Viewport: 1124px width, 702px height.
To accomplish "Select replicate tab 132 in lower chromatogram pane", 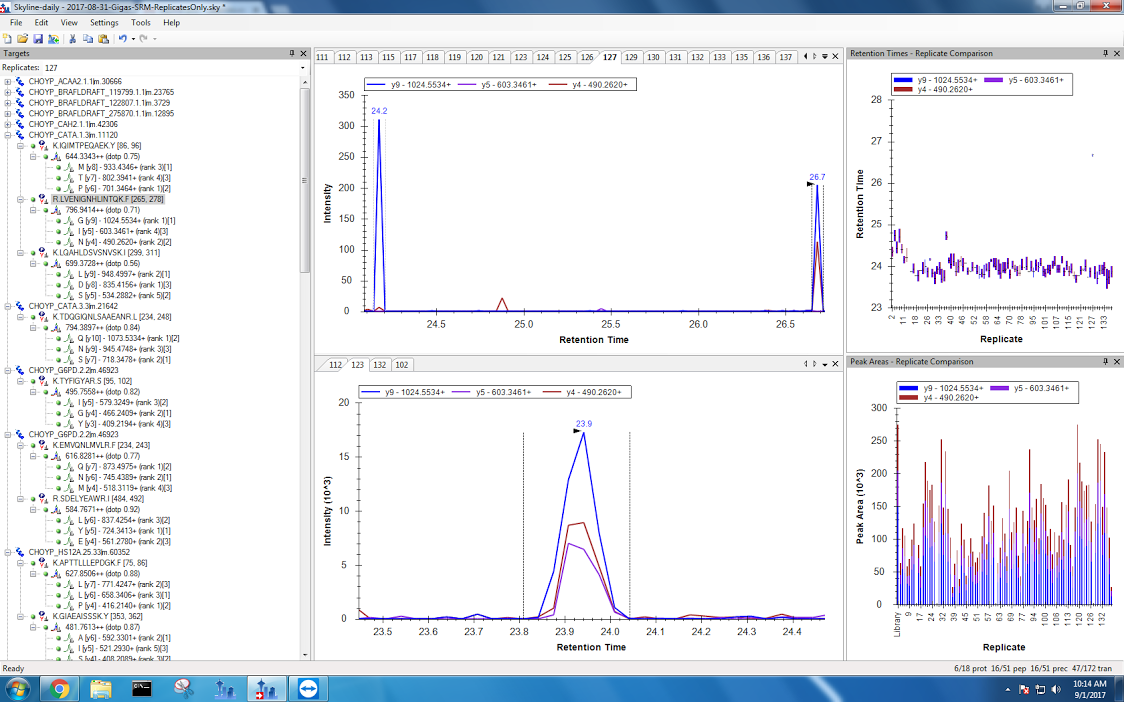I will click(380, 365).
